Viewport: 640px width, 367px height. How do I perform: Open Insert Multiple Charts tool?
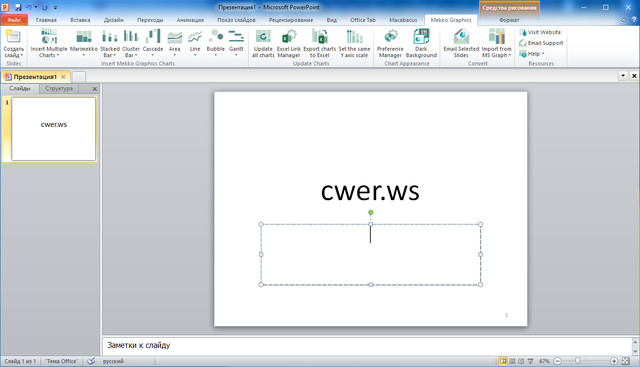coord(49,43)
